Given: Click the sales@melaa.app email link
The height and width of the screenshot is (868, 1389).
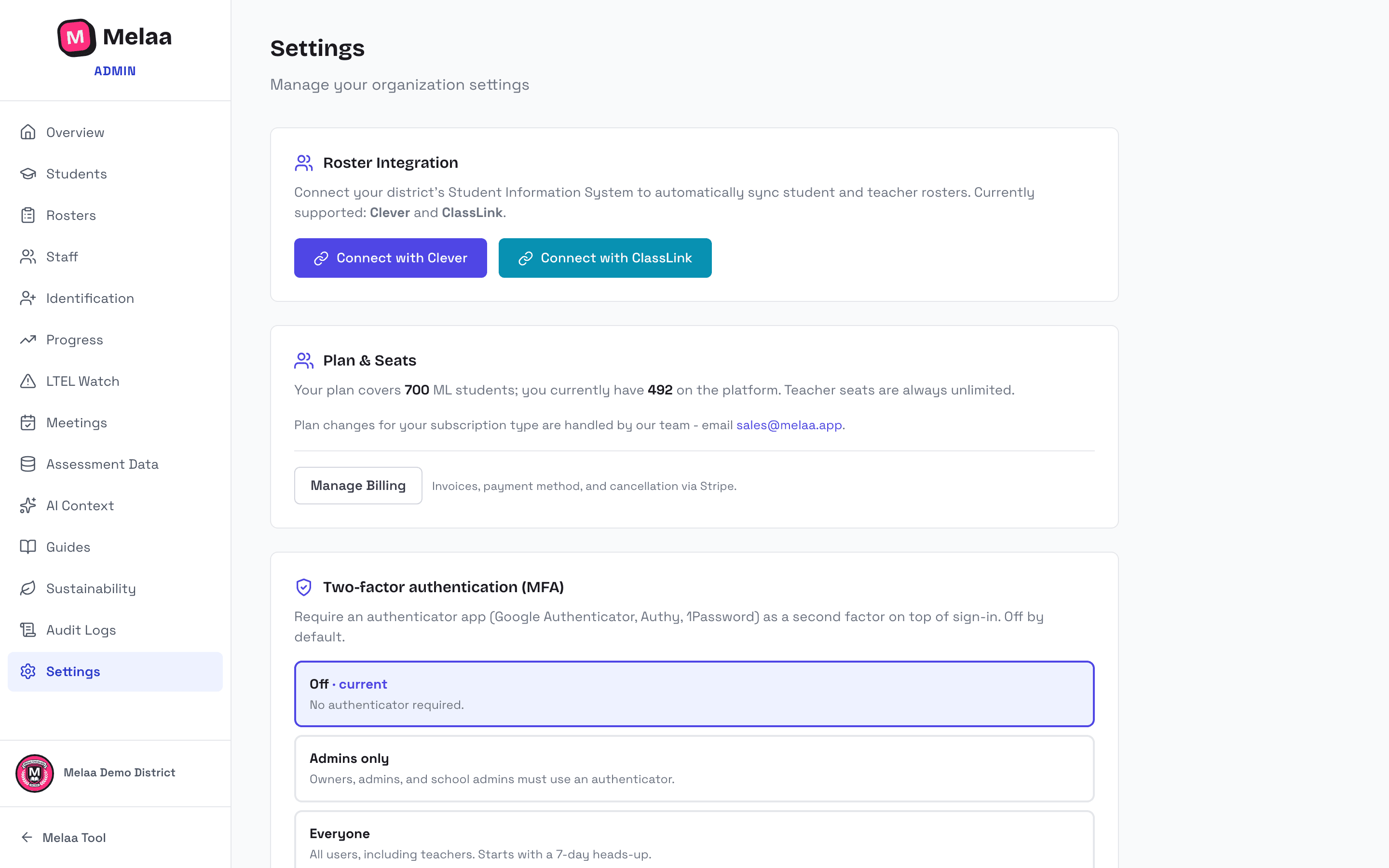Looking at the screenshot, I should tap(789, 425).
